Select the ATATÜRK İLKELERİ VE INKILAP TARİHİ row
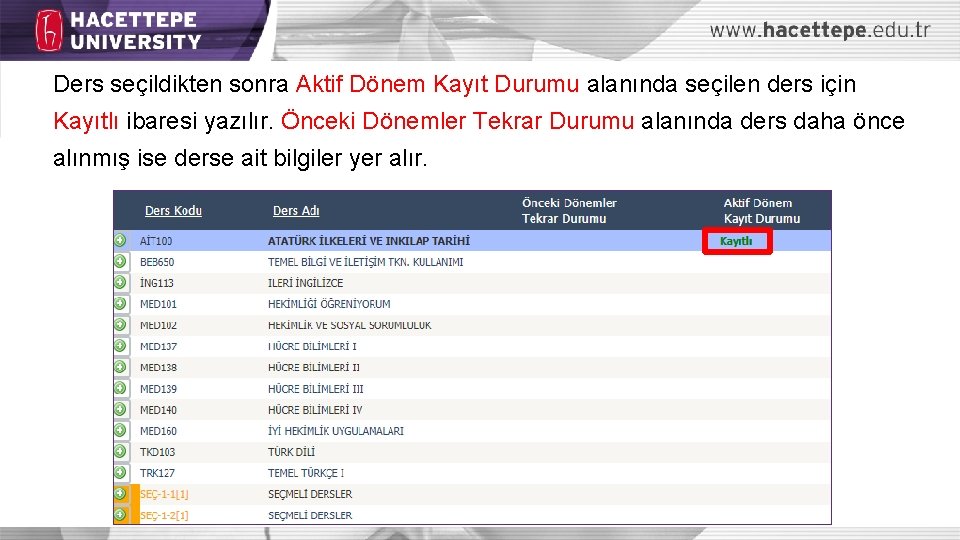The image size is (960, 540). [472, 241]
